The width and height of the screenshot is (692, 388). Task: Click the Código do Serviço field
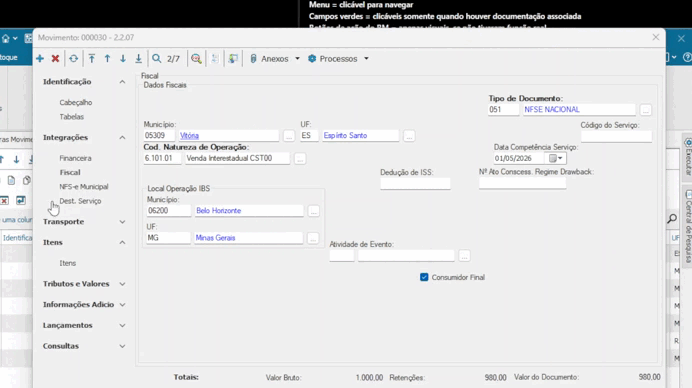point(616,136)
